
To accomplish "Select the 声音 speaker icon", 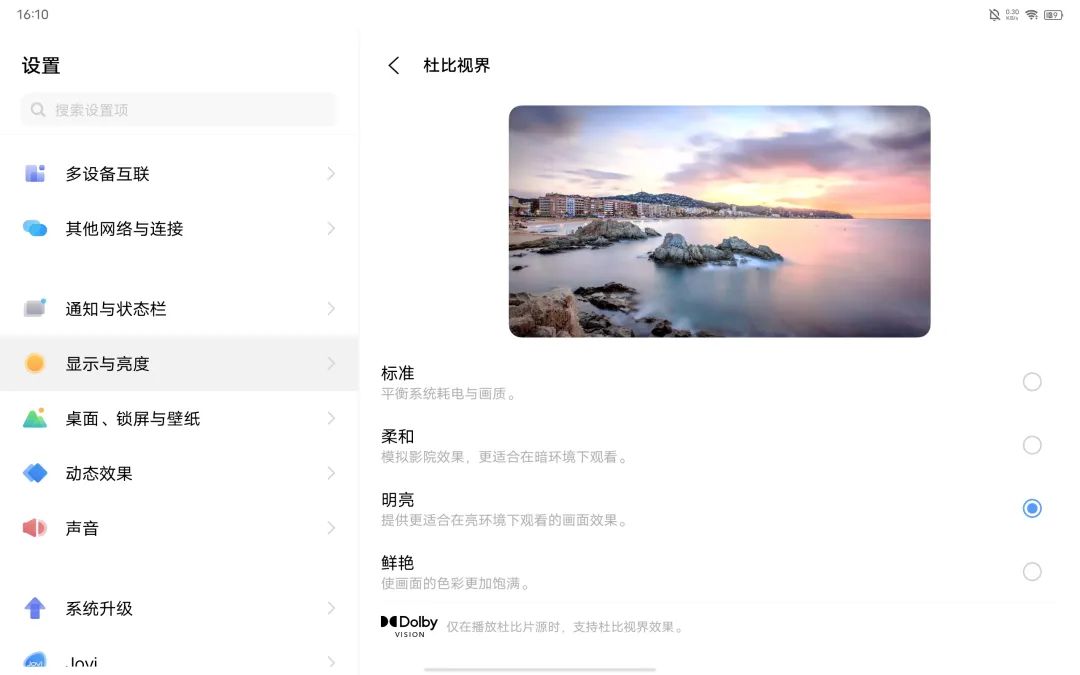I will point(36,528).
